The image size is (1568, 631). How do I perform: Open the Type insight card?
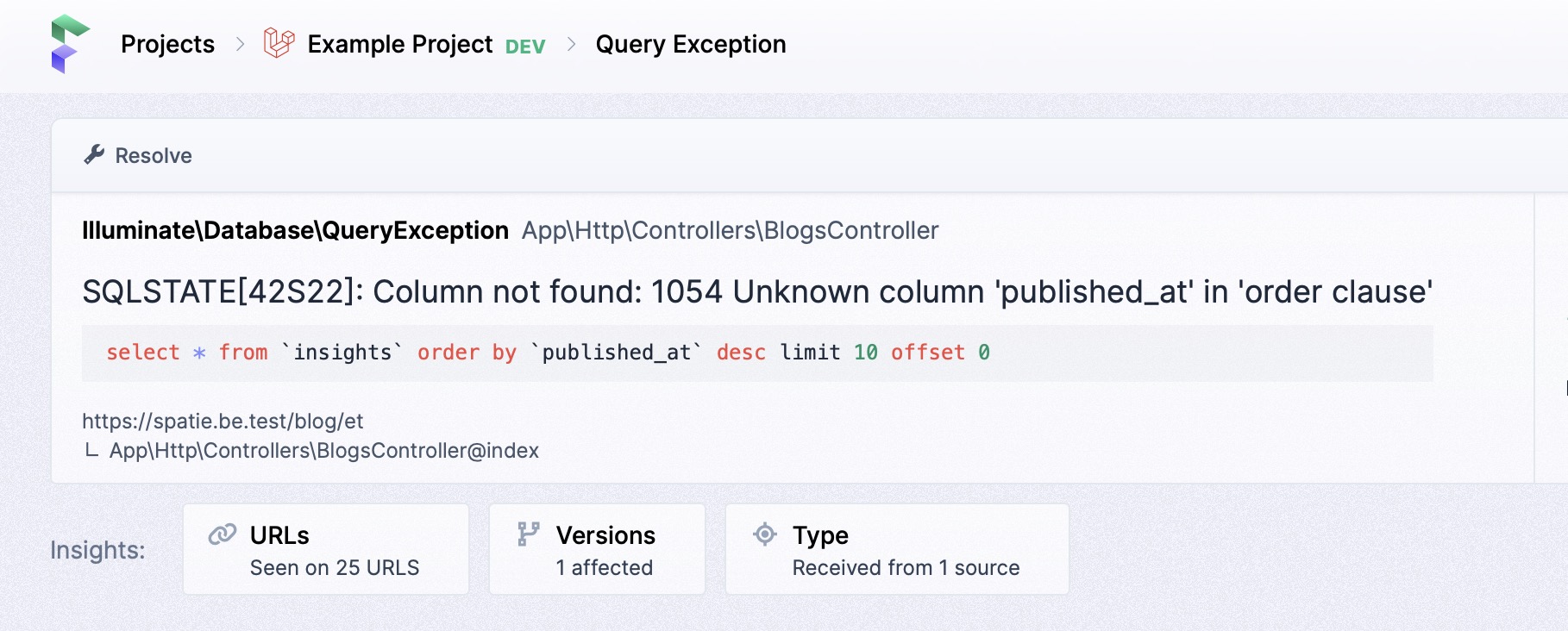897,549
